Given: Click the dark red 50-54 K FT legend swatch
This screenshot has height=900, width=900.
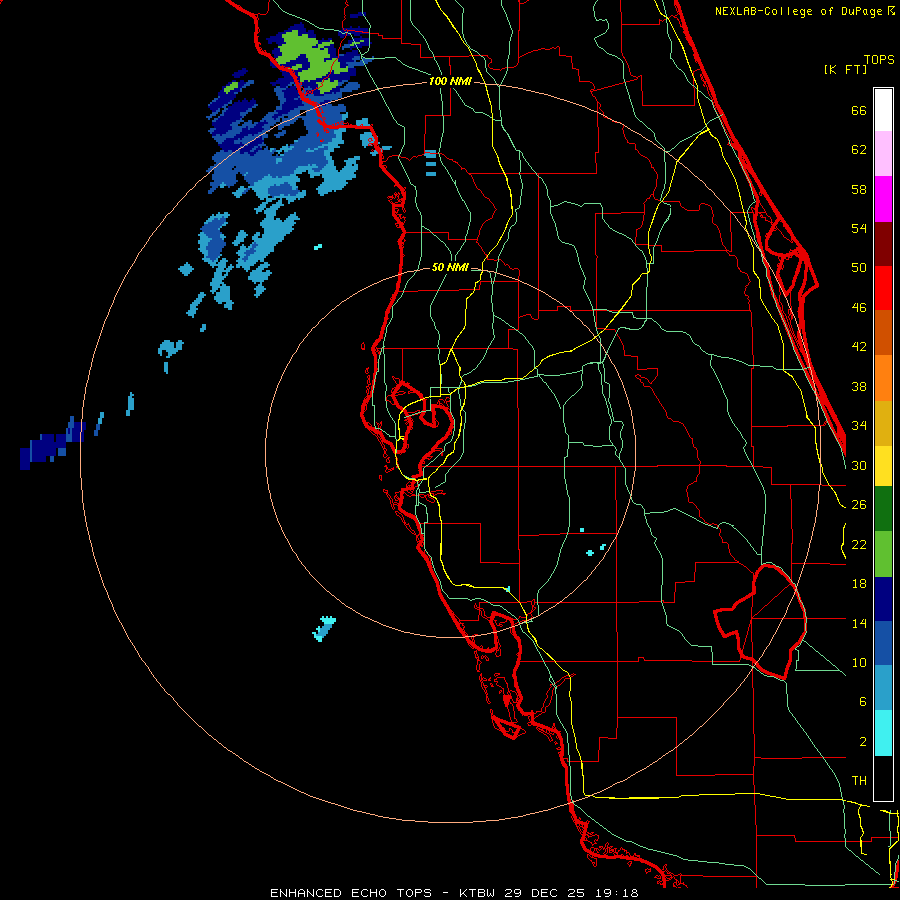Looking at the screenshot, I should 883,244.
